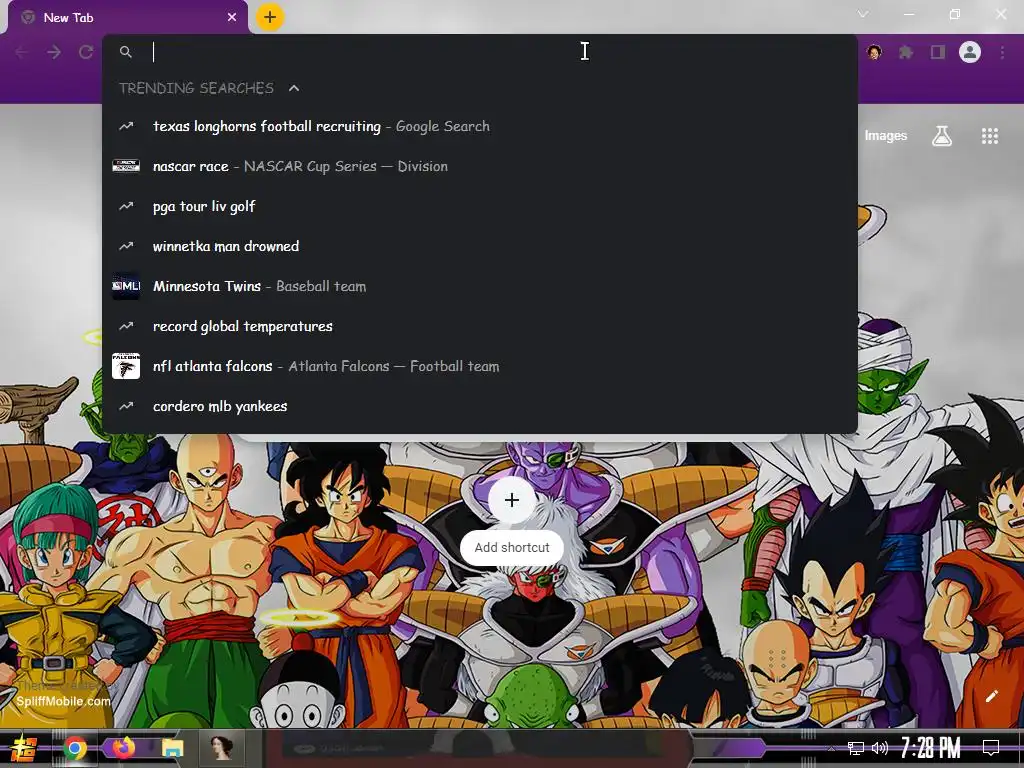Click the trend arrow beside texas longhorns

[x=126, y=126]
